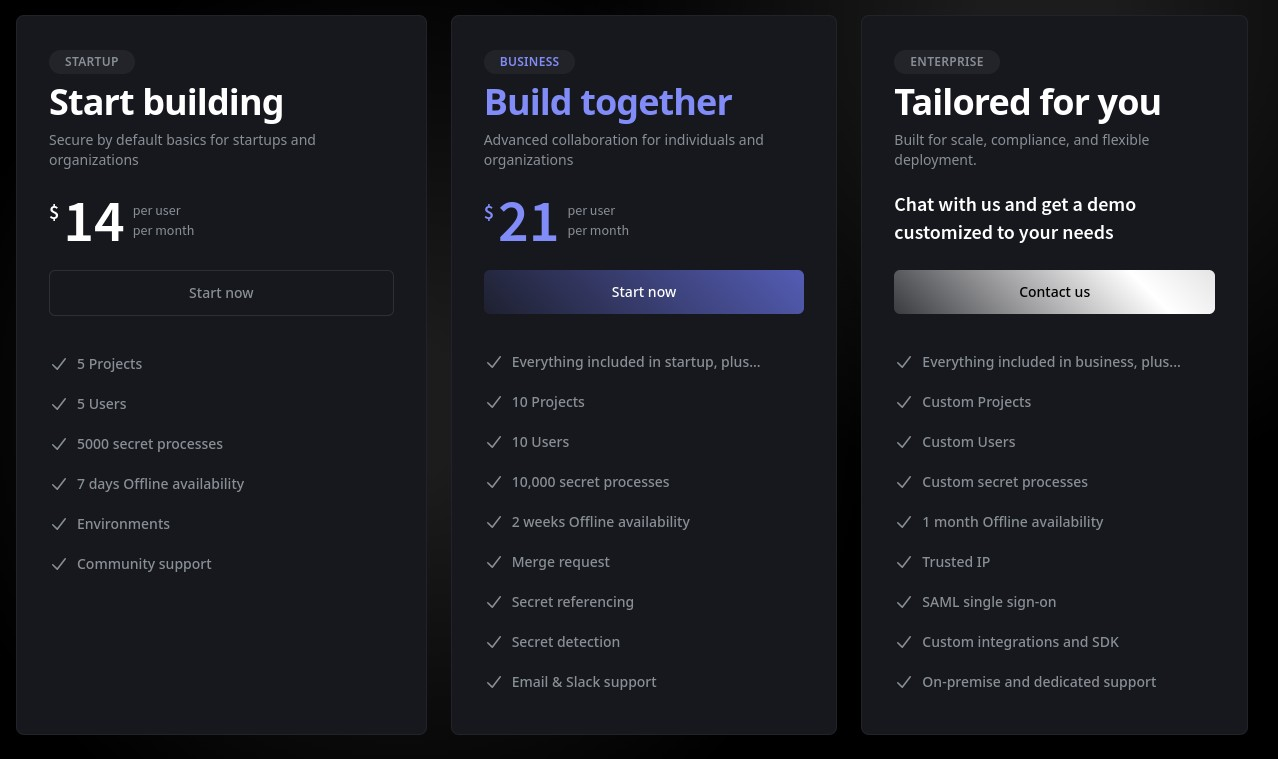Click the Startup plan Start now button
Screen dimensions: 1278x759
click(221, 293)
